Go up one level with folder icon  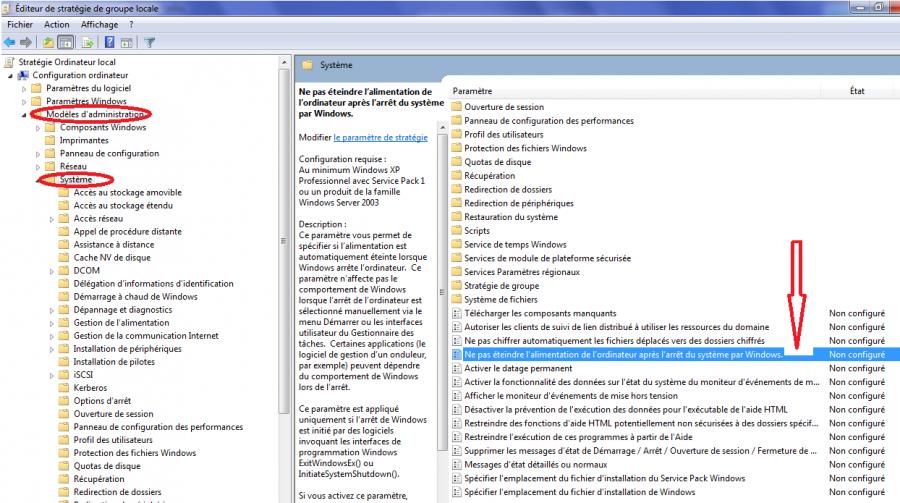tap(48, 42)
